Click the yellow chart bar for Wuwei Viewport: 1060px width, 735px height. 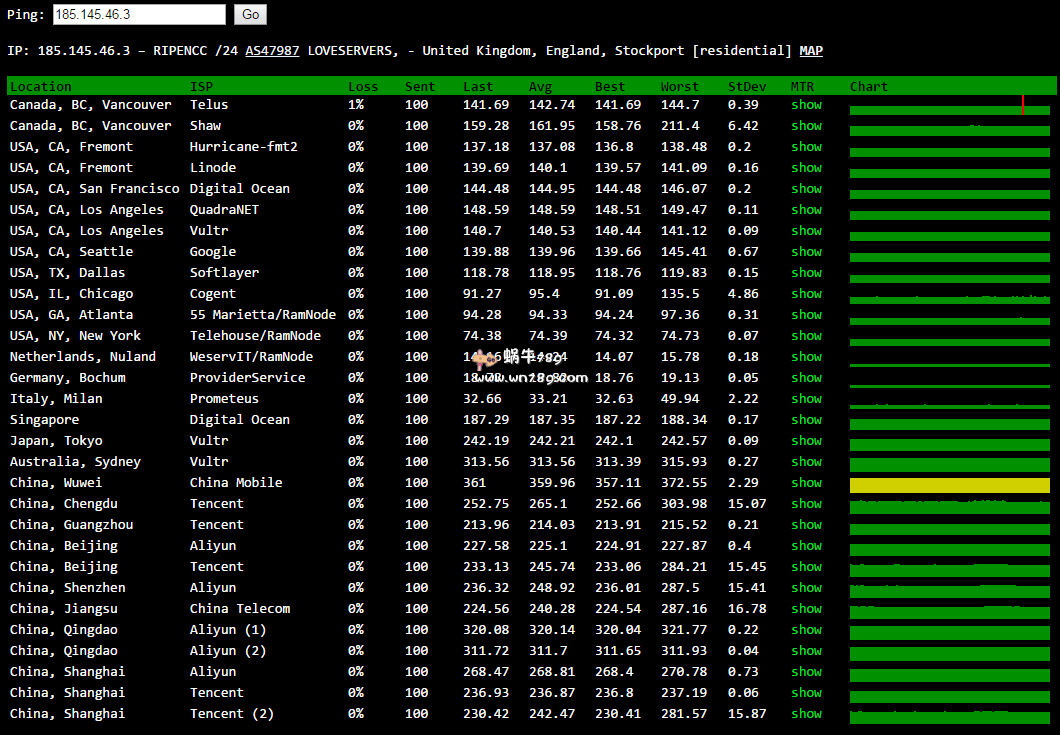(x=949, y=485)
